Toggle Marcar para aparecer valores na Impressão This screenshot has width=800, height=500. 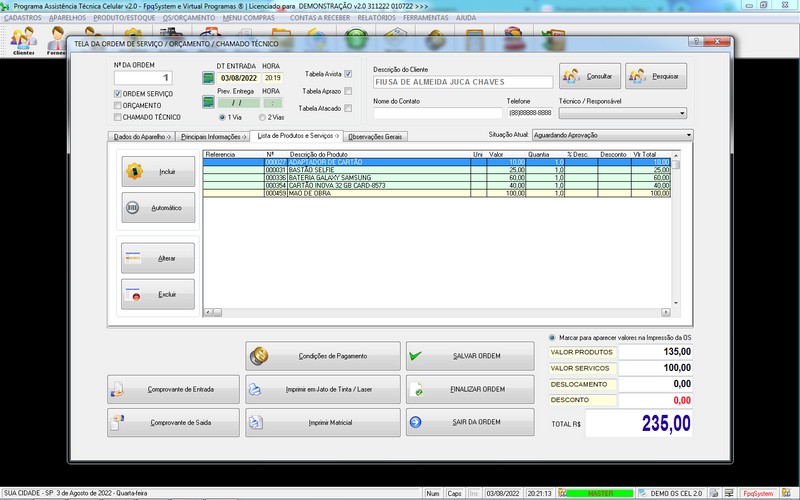click(x=552, y=338)
